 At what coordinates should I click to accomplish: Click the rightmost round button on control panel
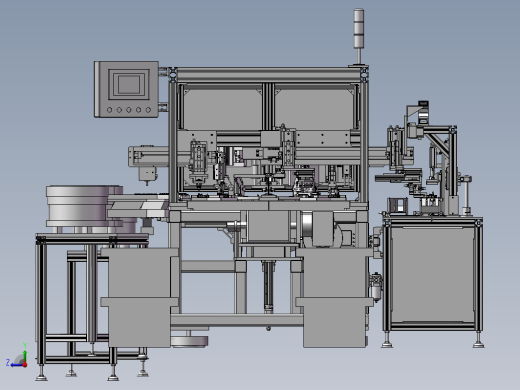point(148,110)
